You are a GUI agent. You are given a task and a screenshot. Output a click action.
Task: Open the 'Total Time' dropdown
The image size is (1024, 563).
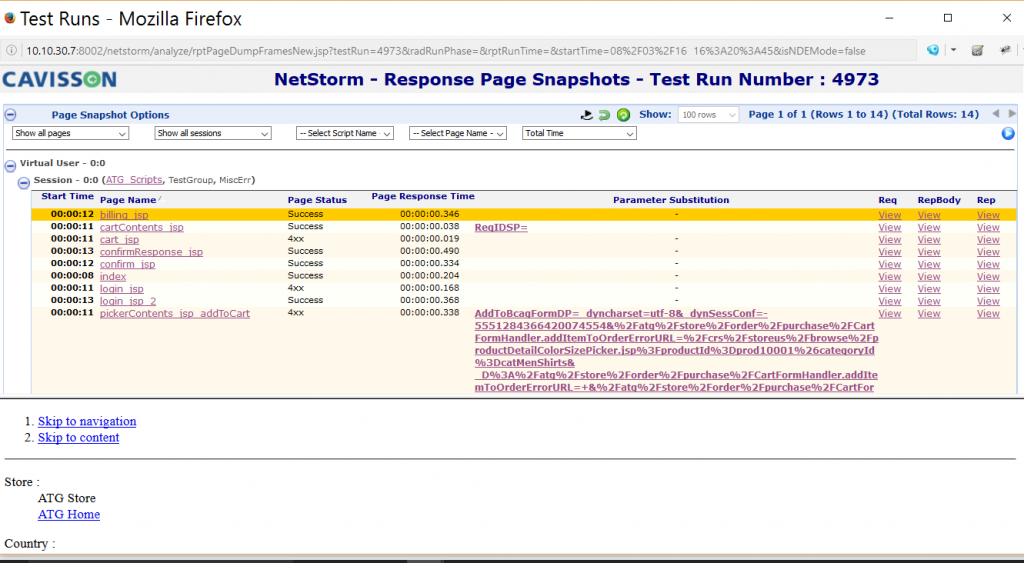coord(579,133)
